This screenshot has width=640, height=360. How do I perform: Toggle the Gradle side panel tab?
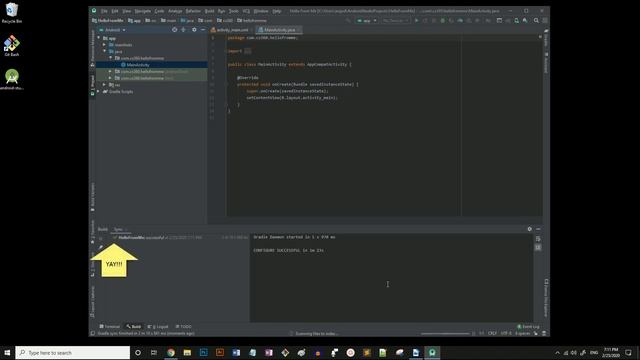(x=546, y=38)
